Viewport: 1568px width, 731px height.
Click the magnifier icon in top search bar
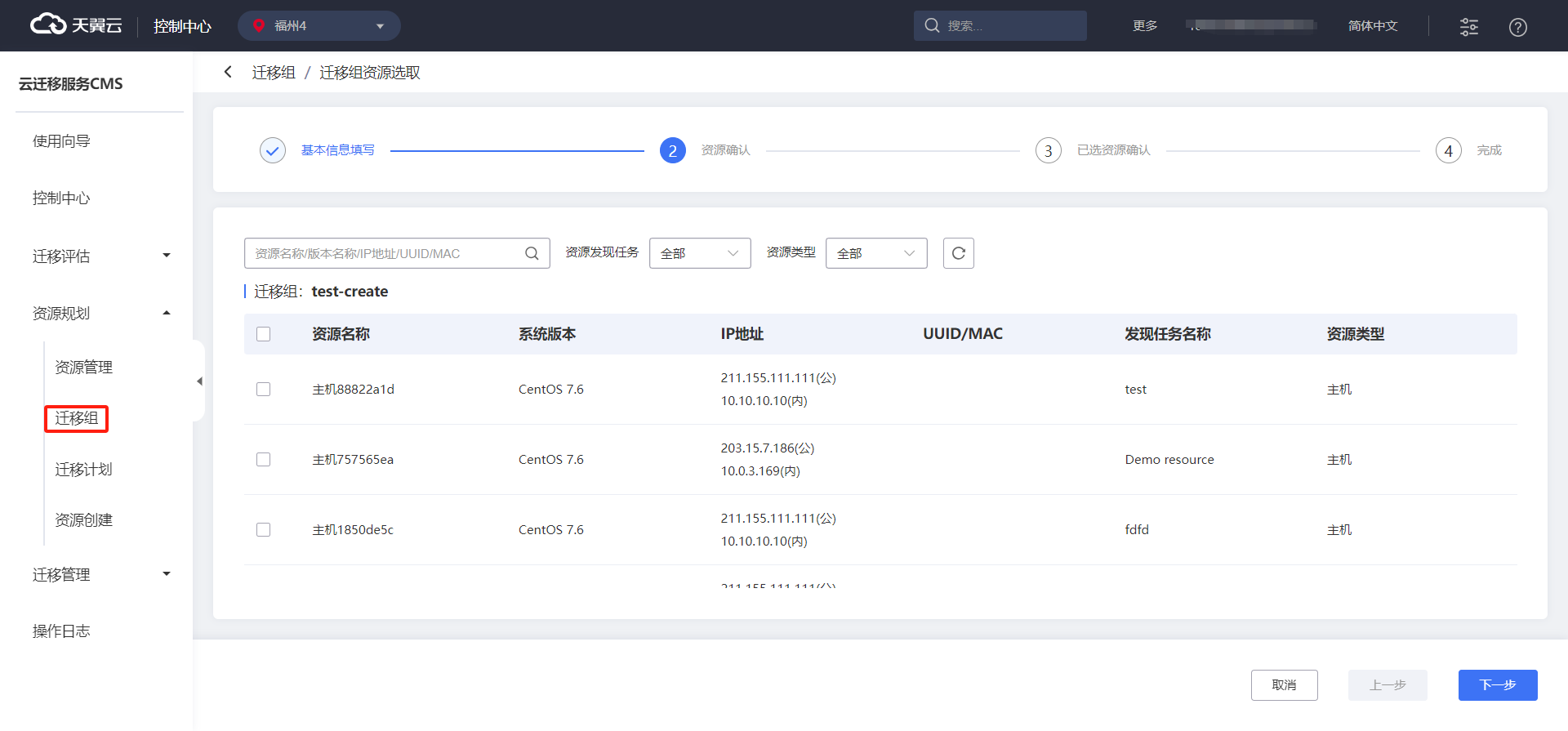pyautogui.click(x=932, y=25)
